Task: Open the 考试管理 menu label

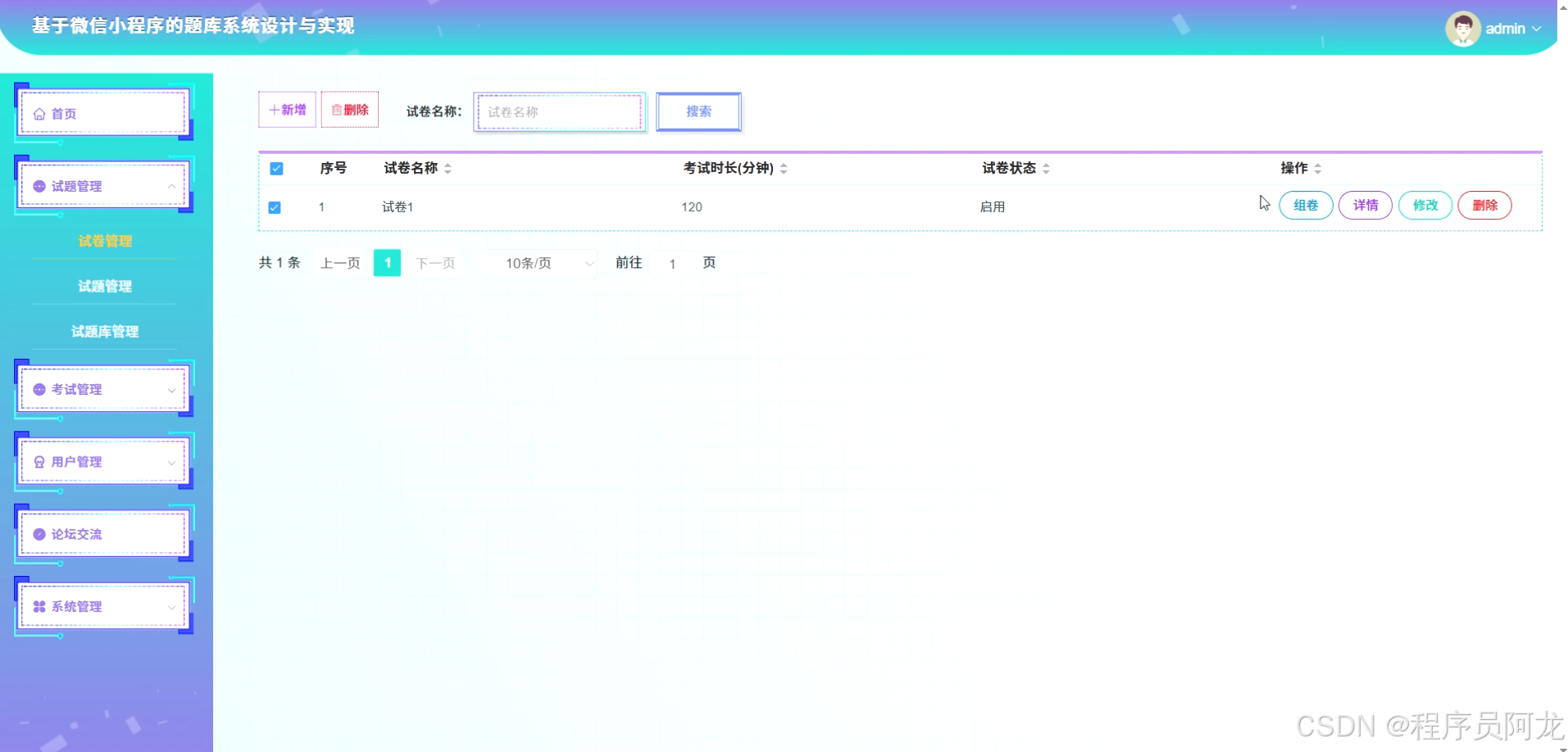Action: pyautogui.click(x=77, y=389)
